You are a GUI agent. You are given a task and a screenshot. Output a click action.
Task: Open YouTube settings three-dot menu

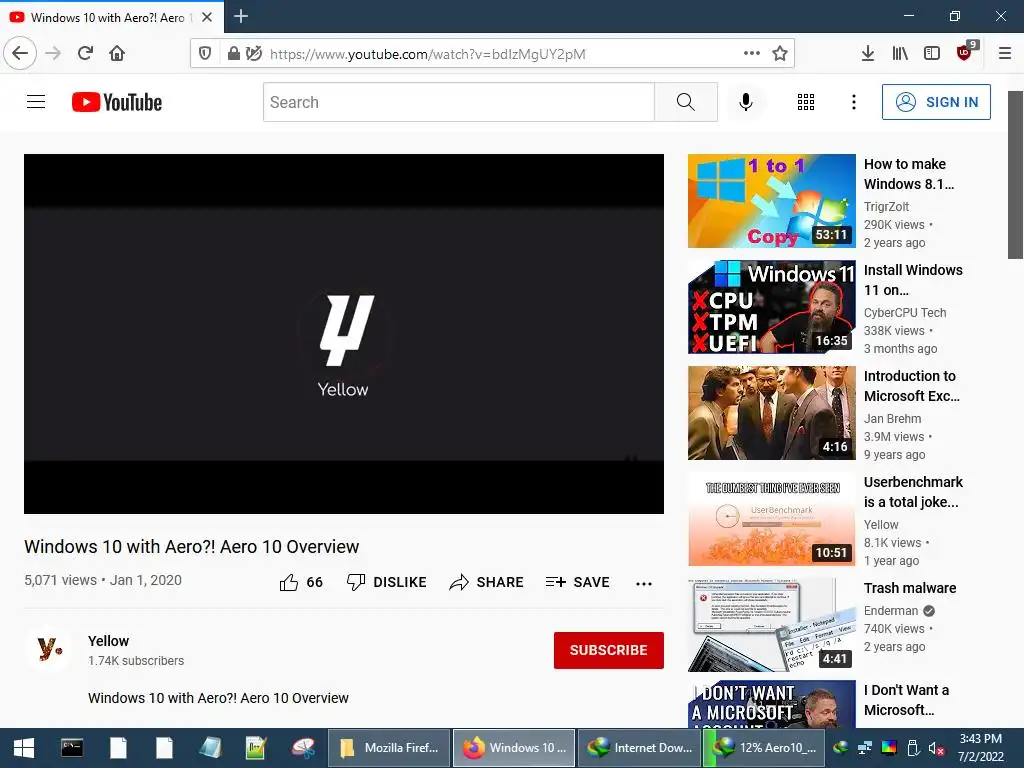point(854,102)
